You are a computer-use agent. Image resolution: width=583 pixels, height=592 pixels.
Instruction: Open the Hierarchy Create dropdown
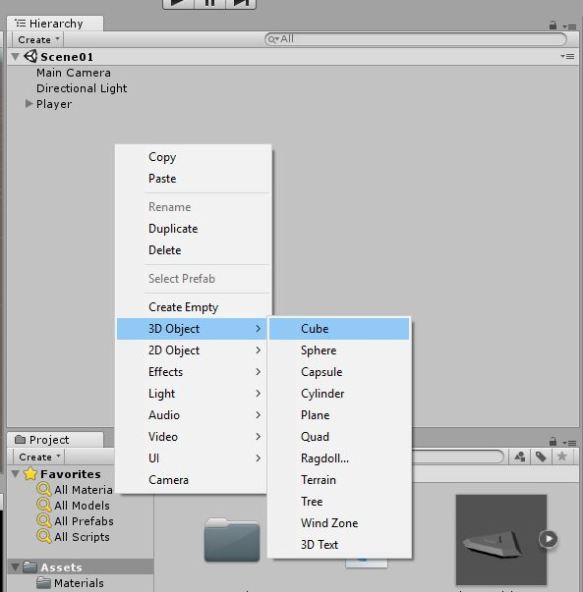[x=38, y=40]
